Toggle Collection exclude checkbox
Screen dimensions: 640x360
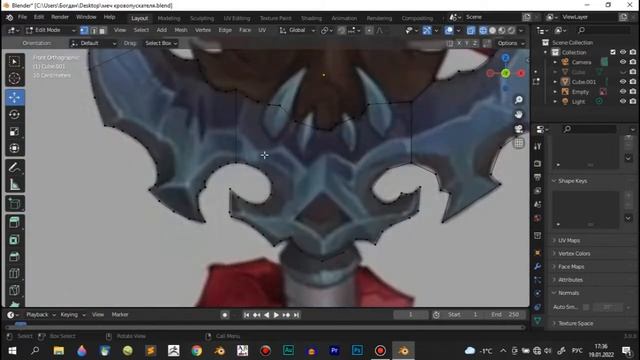coord(613,52)
